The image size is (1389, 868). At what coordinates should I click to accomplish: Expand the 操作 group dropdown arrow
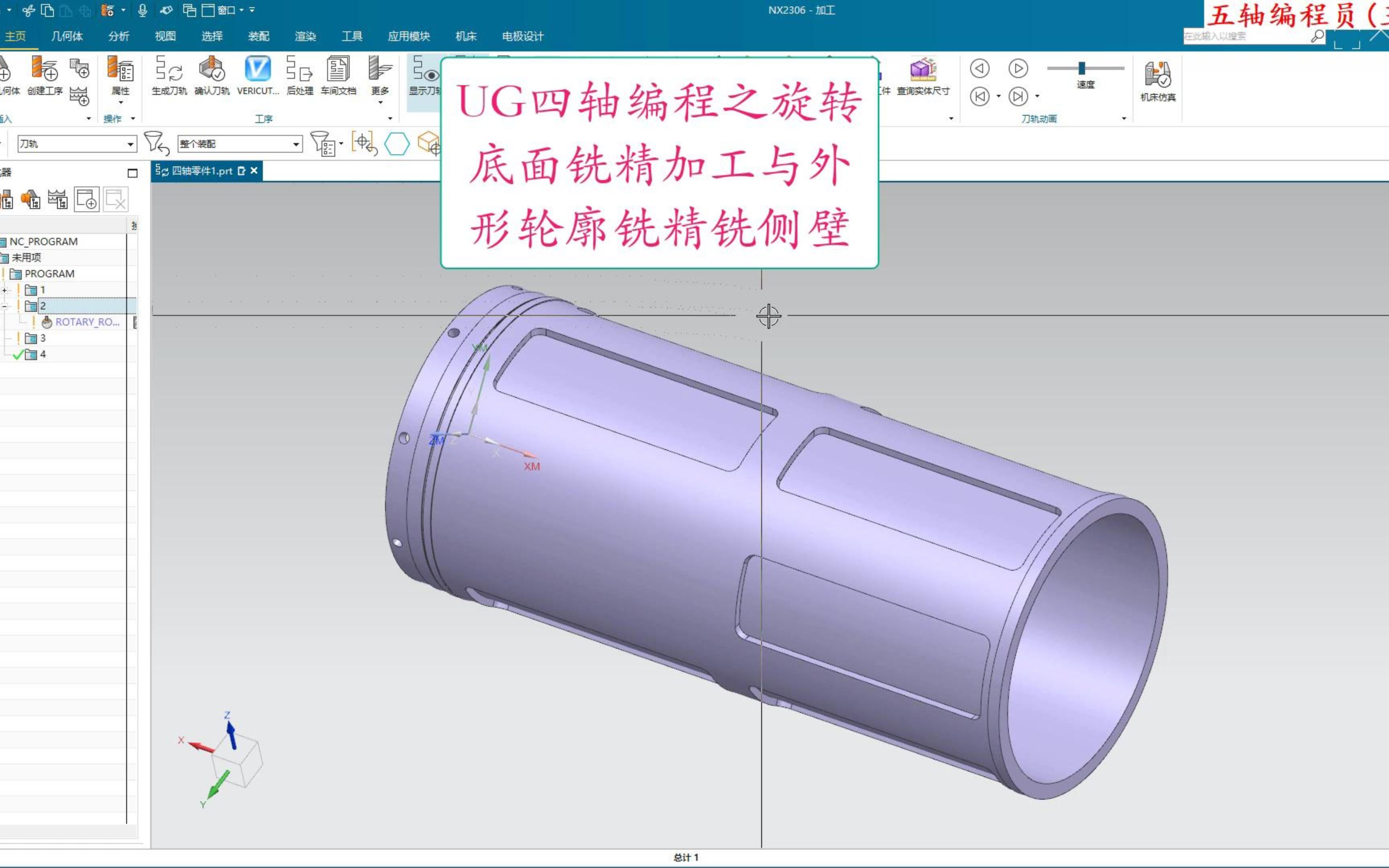tap(133, 119)
